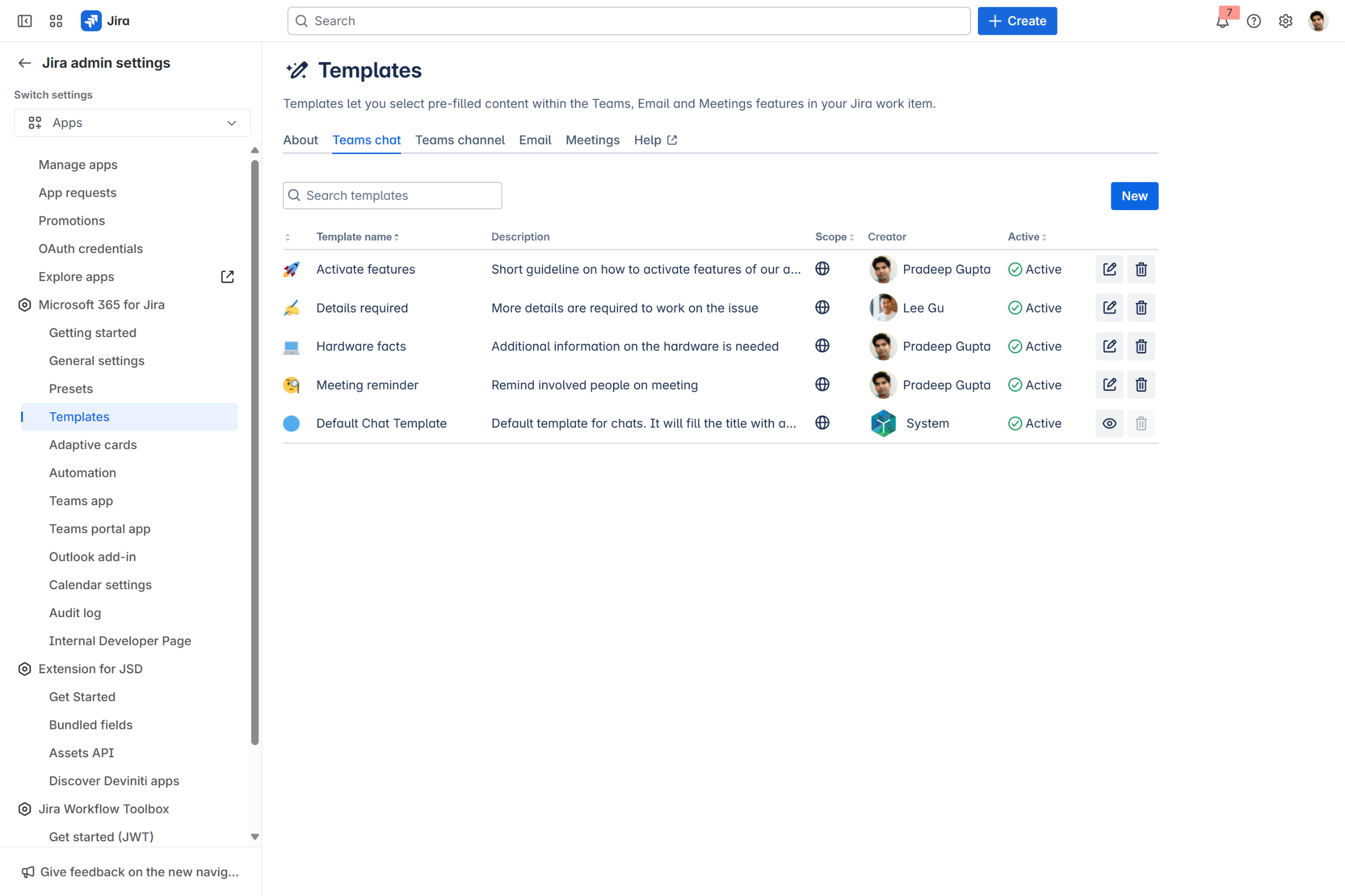Edit the Hardware facts template
Image resolution: width=1345 pixels, height=896 pixels.
click(1109, 346)
